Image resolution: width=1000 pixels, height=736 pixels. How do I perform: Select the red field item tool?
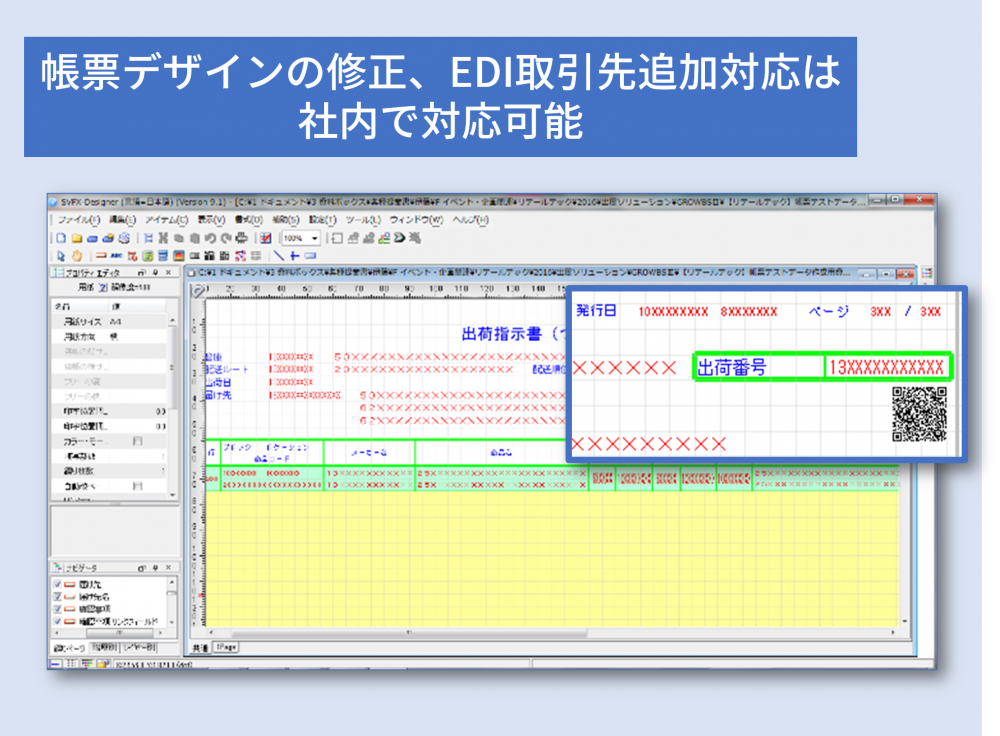(x=101, y=256)
